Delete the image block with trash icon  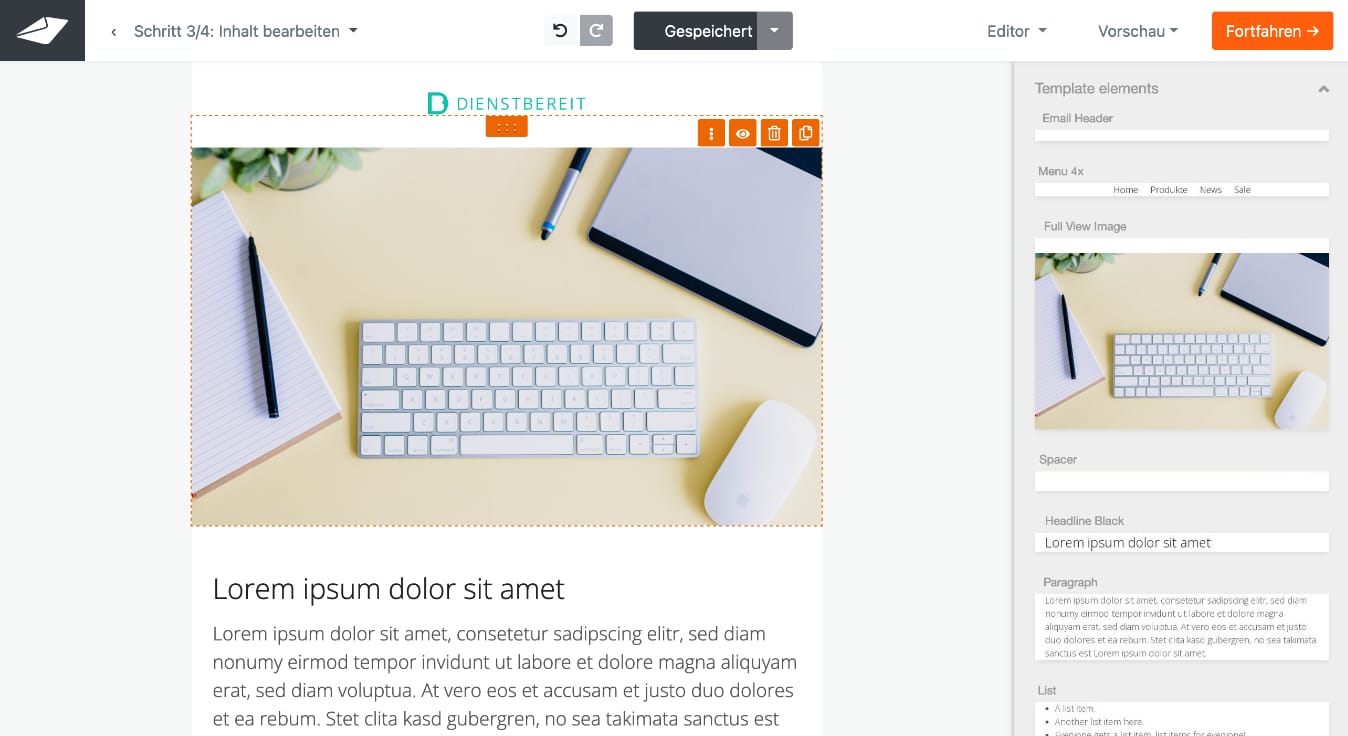coord(774,133)
